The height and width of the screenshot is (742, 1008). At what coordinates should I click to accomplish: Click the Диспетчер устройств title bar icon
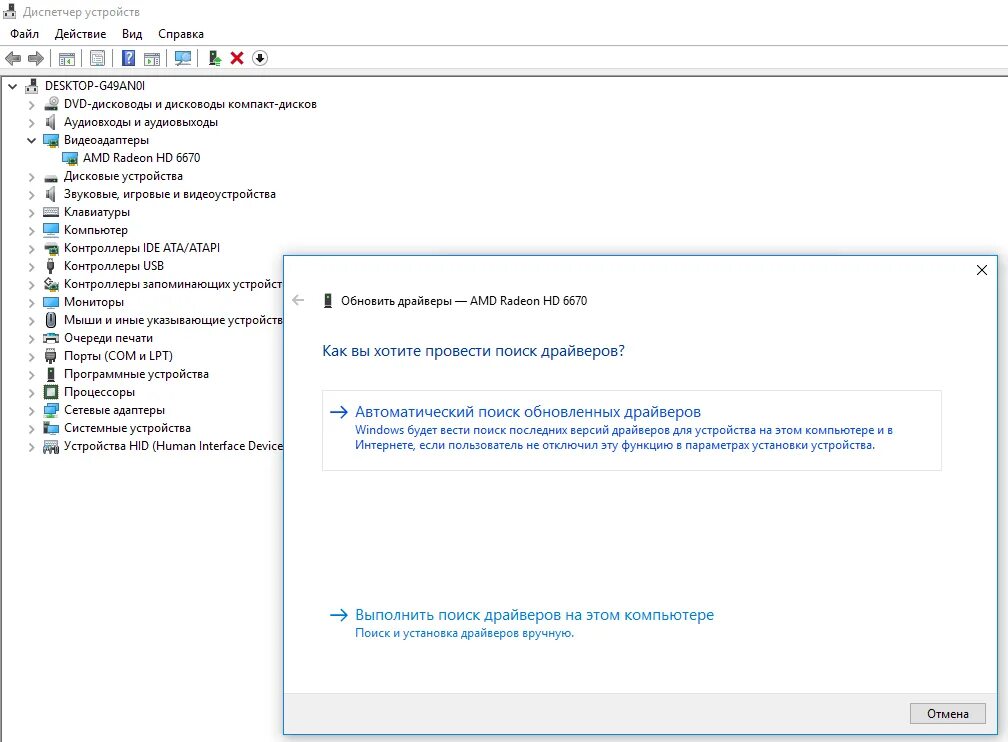point(10,12)
